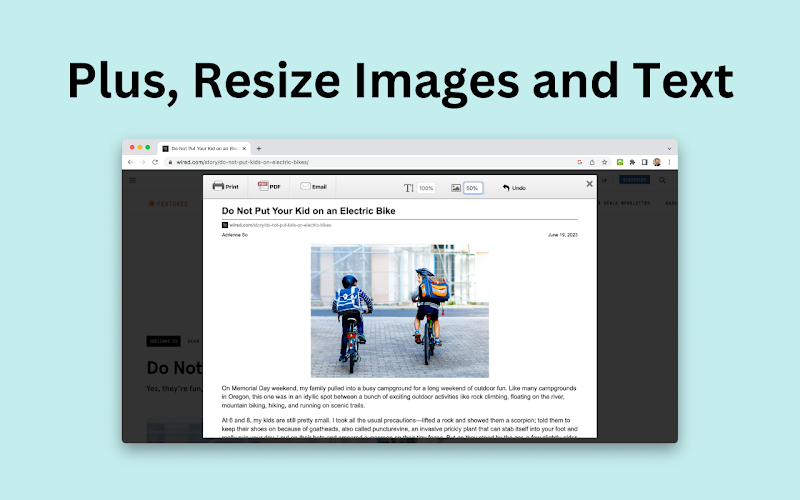Open Wired hamburger menu icon
Screen dimensions: 800x500
coord(133,180)
